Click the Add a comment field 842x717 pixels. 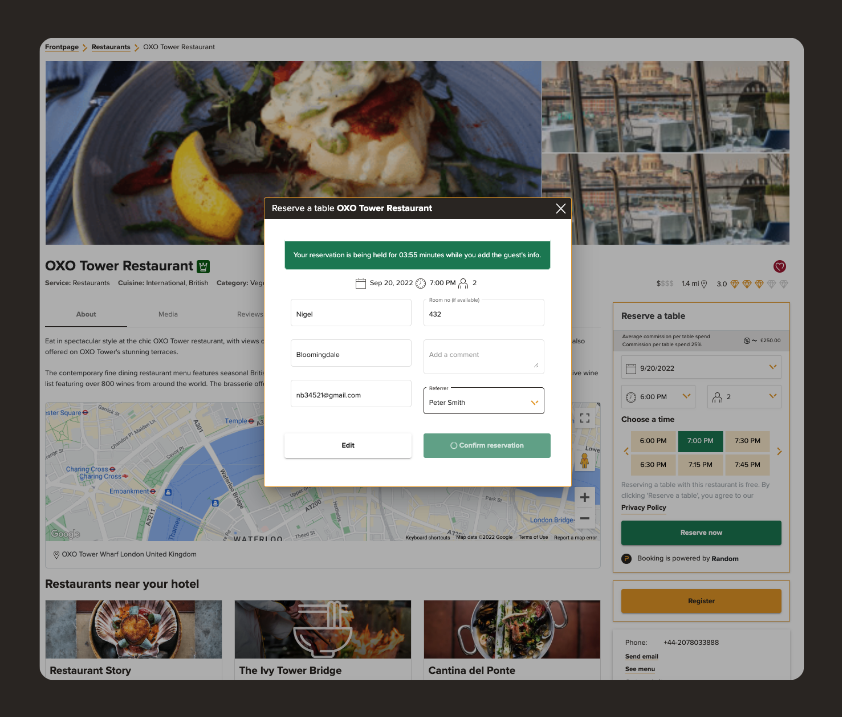pos(483,356)
